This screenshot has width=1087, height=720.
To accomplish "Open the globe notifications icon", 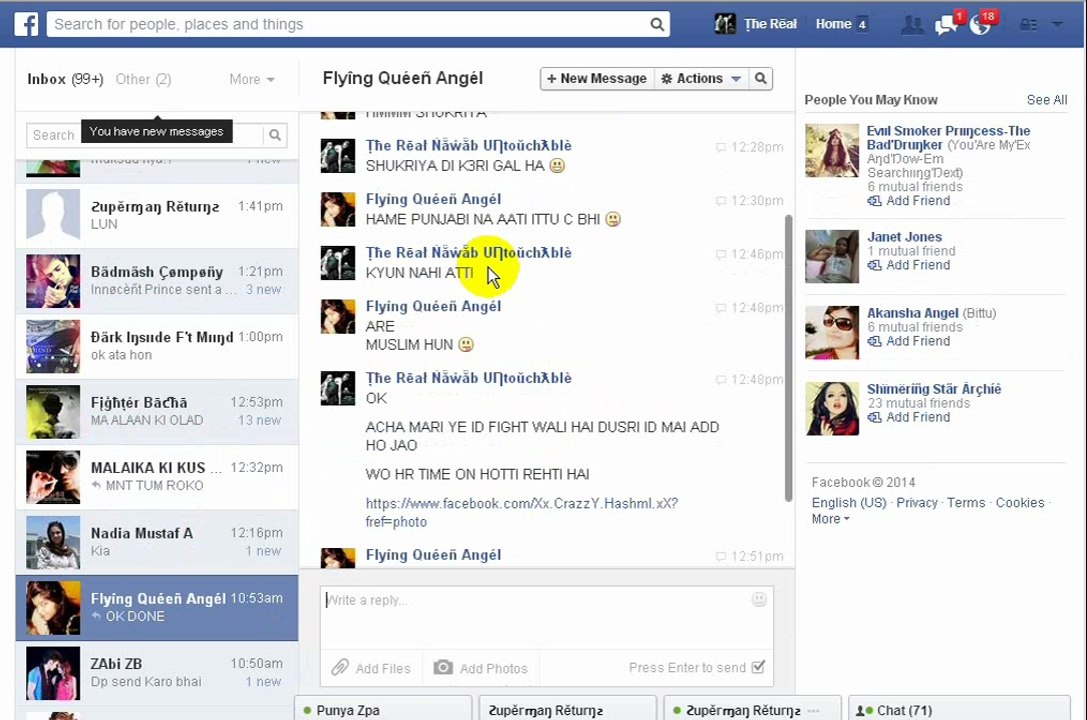I will coord(980,25).
